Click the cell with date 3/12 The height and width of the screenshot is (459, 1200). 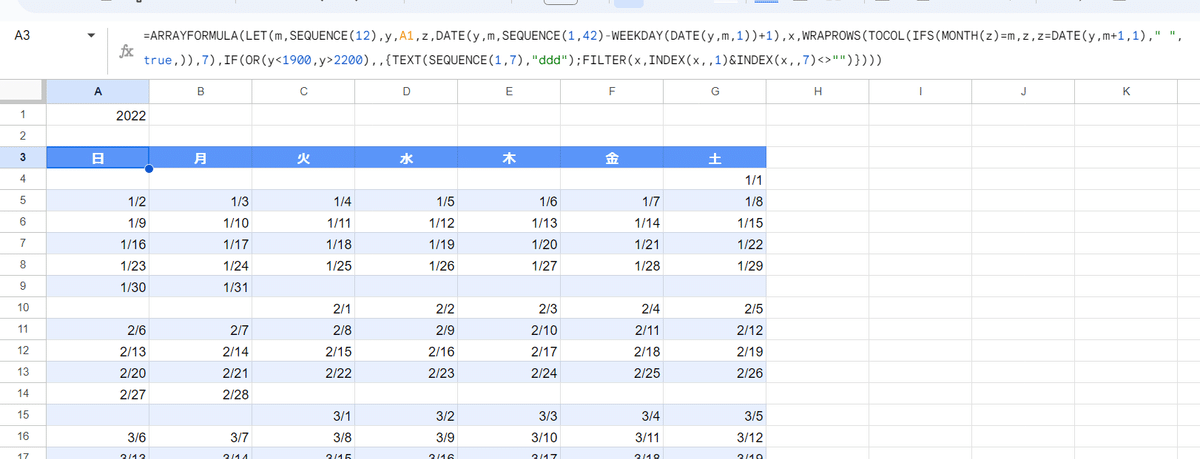(x=714, y=437)
